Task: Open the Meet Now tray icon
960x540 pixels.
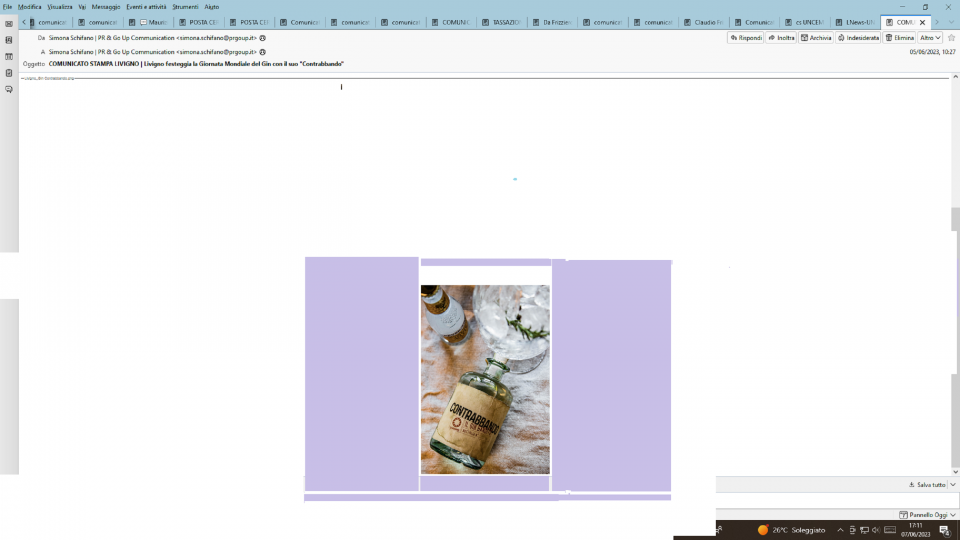Action: (852, 530)
